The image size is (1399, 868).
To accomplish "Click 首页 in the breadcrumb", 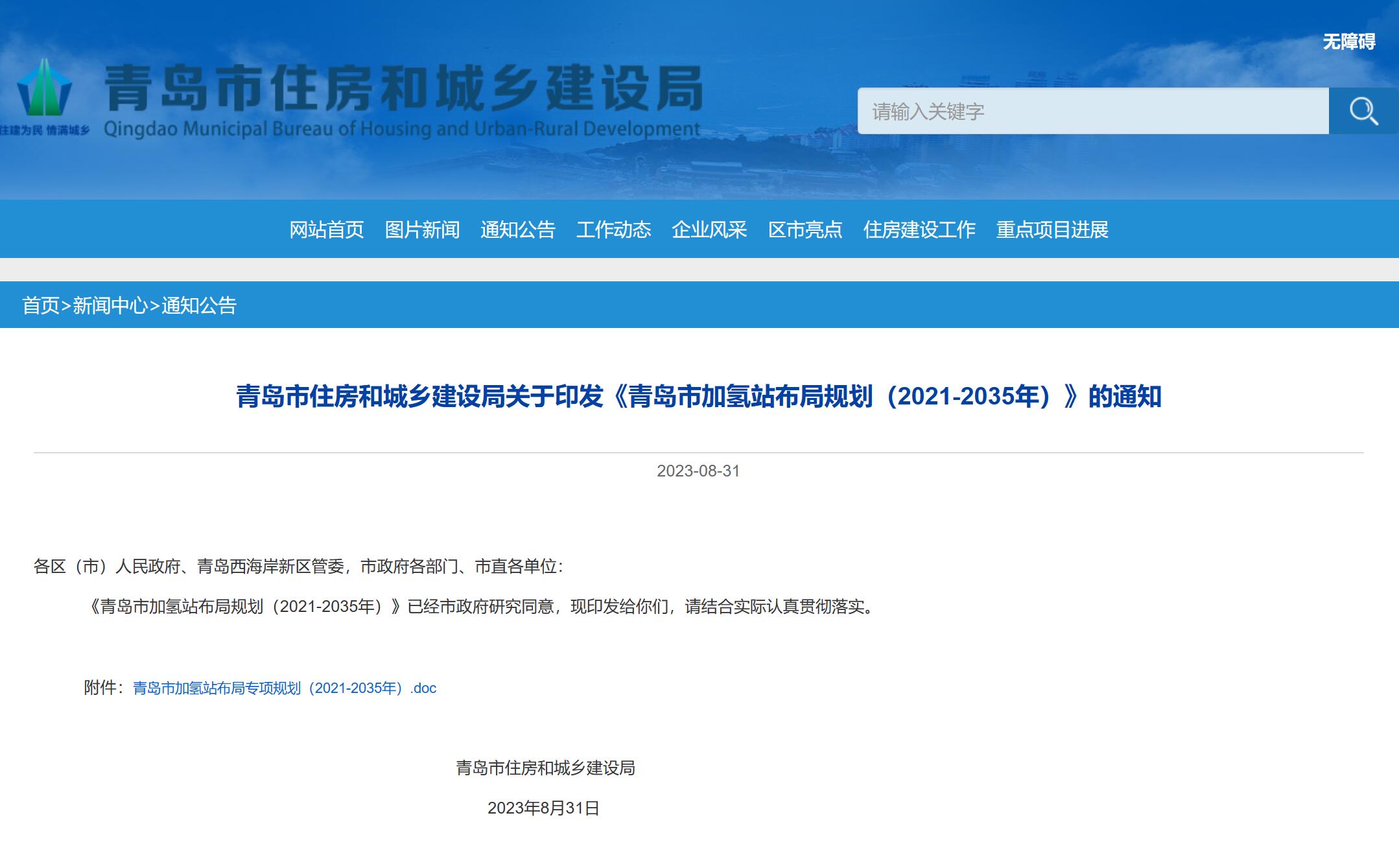I will click(x=41, y=305).
